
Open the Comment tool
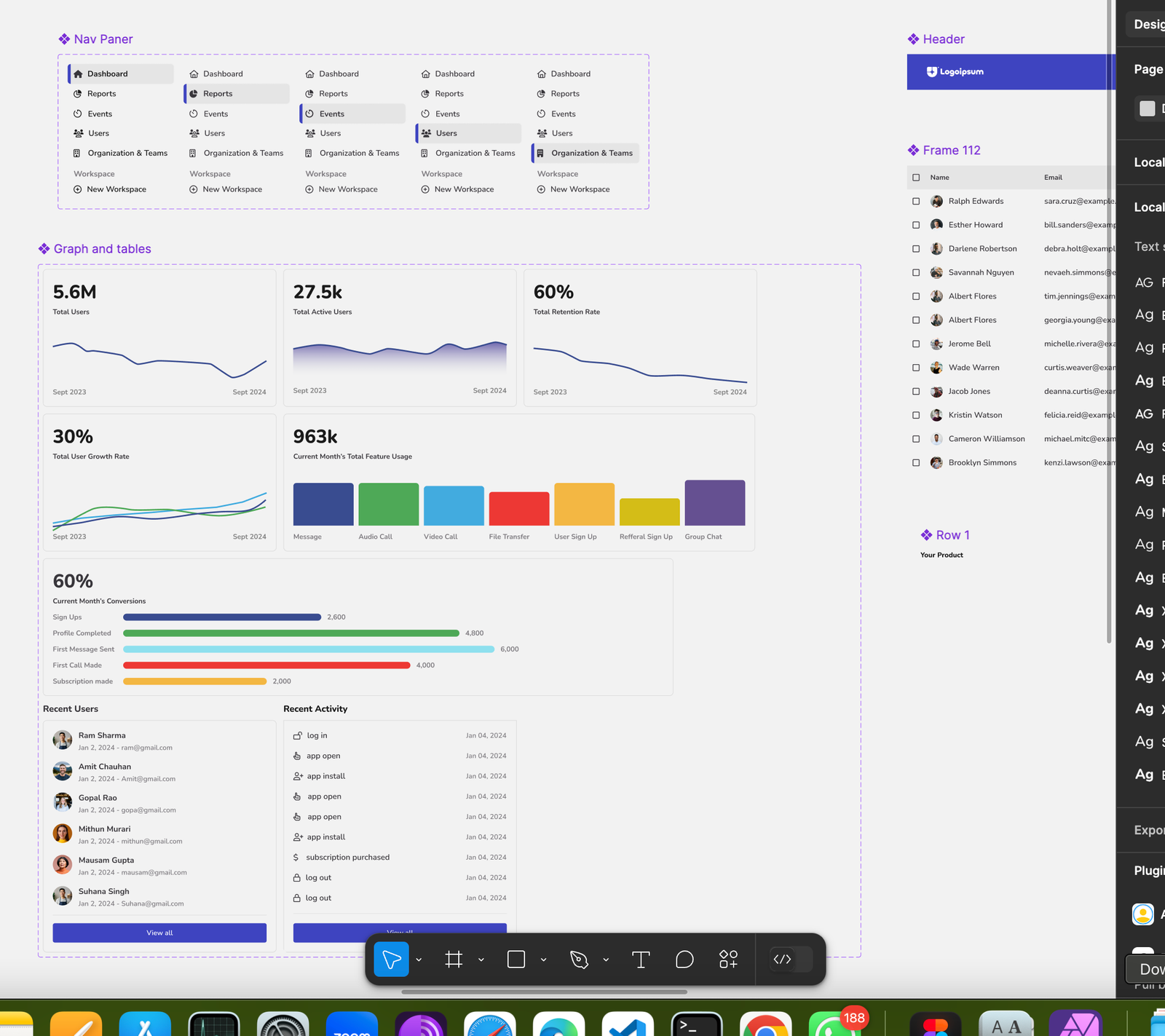coord(684,960)
